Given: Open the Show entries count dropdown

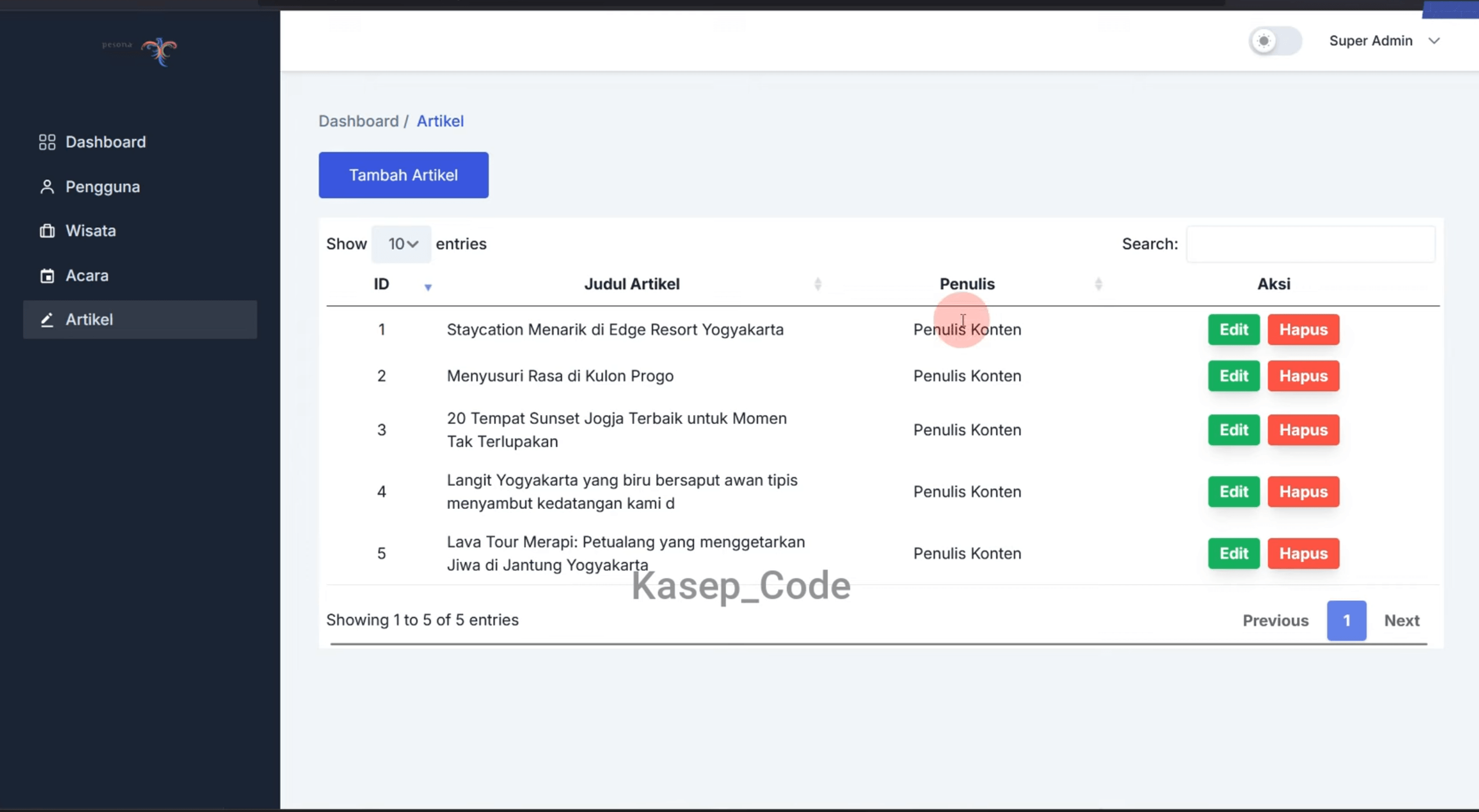Looking at the screenshot, I should (402, 244).
